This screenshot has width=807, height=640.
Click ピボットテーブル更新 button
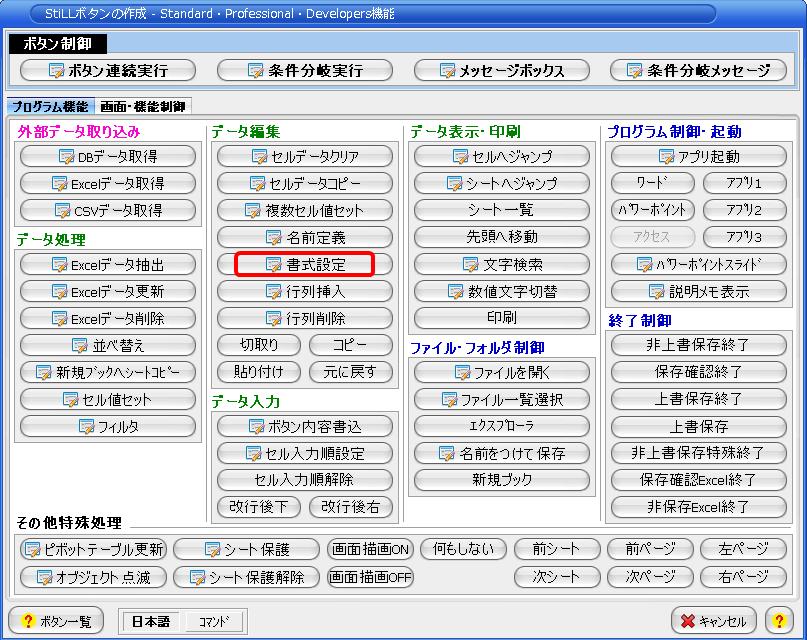93,549
